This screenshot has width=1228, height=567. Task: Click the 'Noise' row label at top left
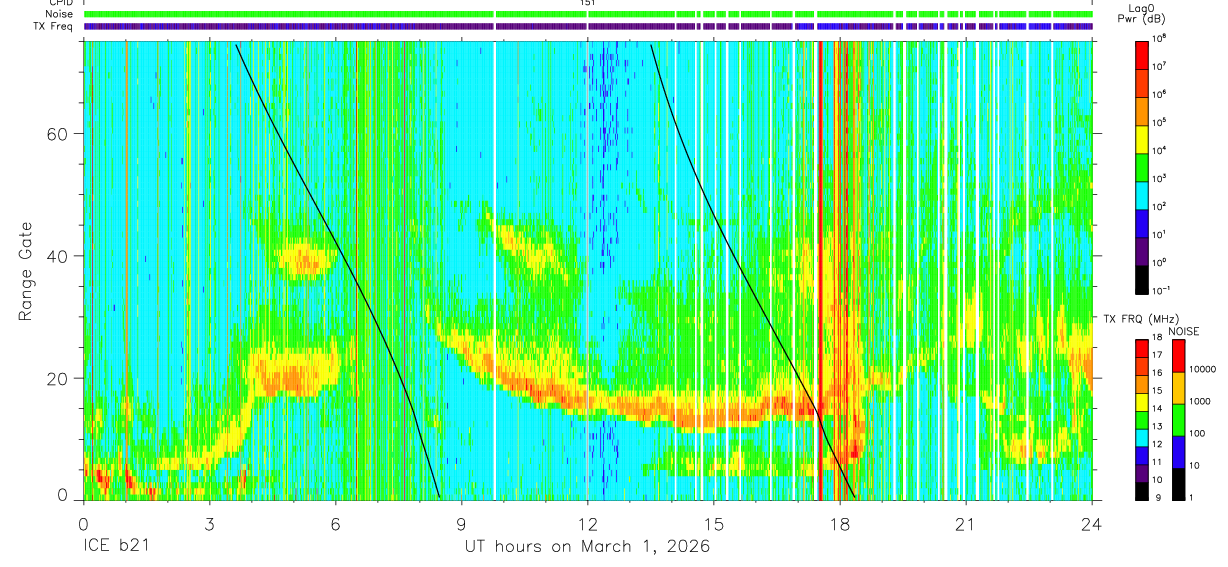pos(58,15)
